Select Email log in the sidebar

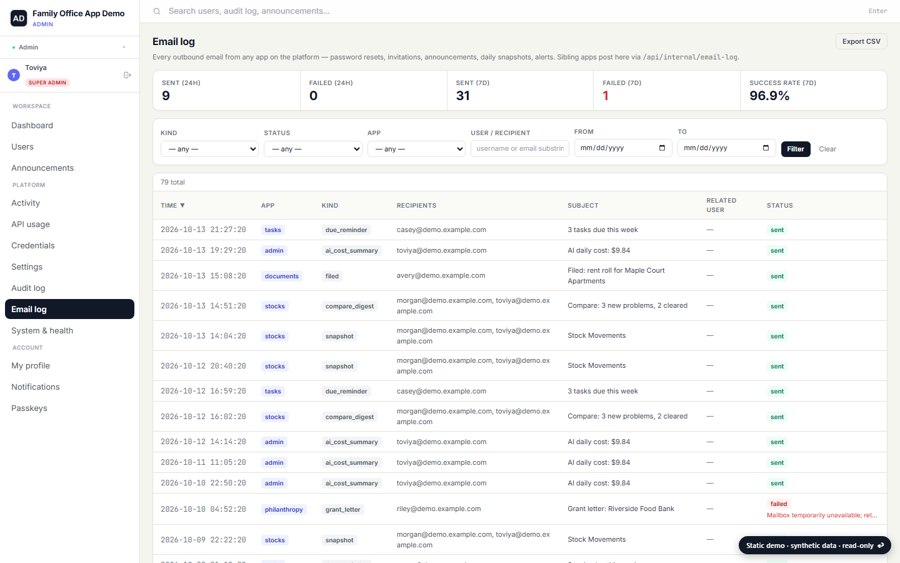[x=69, y=309]
